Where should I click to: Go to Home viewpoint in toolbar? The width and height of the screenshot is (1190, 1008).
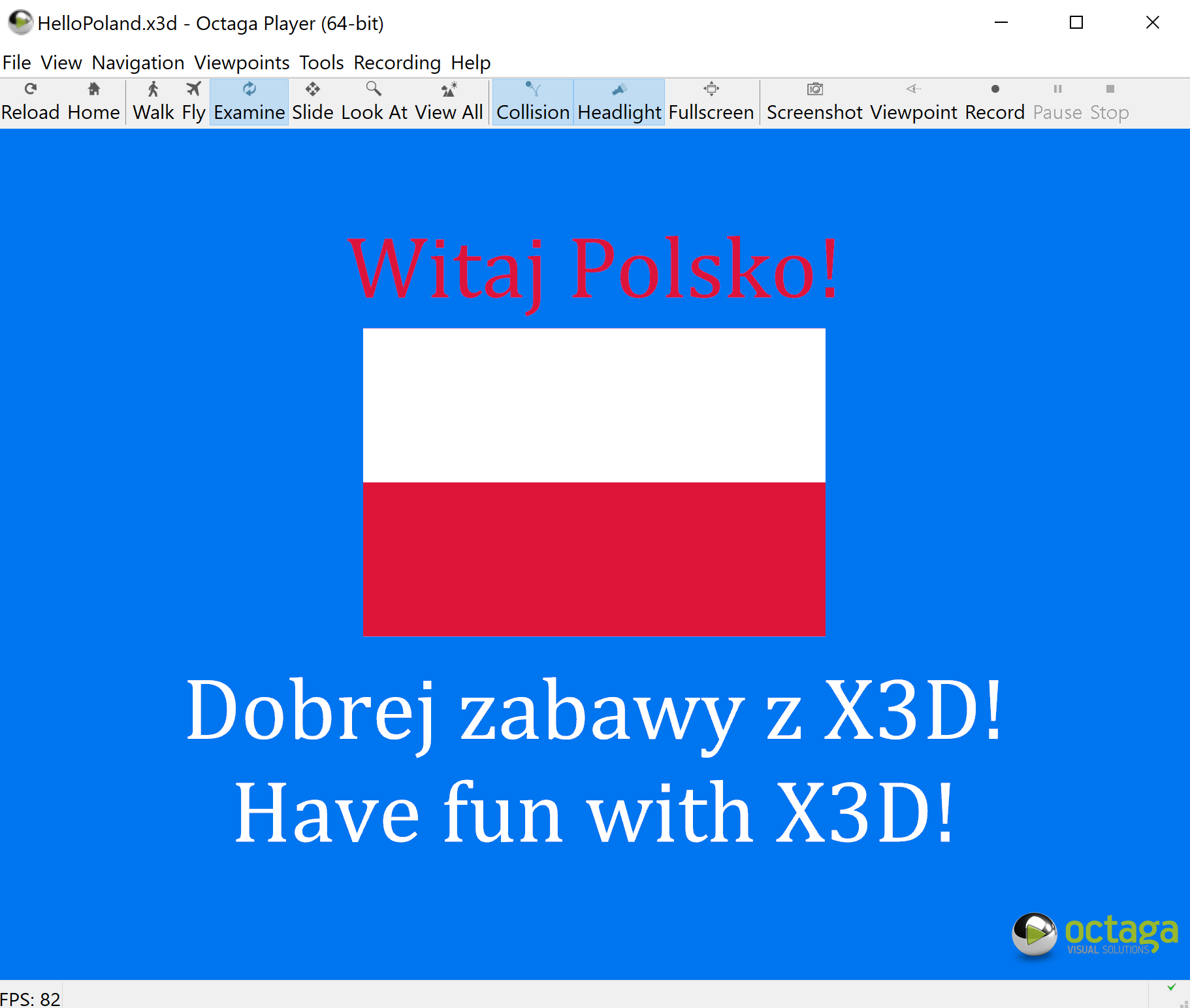click(x=93, y=102)
